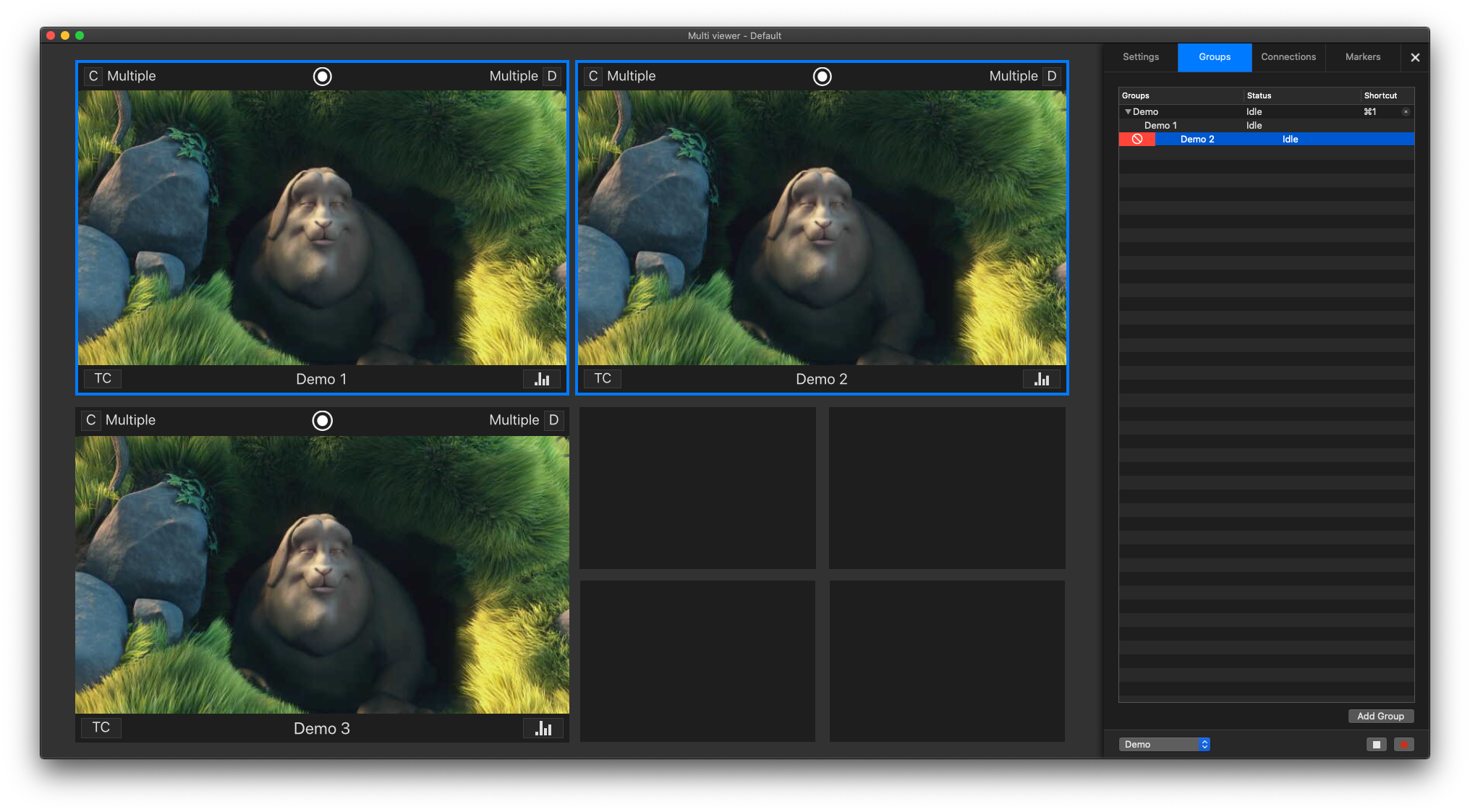Image resolution: width=1470 pixels, height=812 pixels.
Task: Click Idle status of Demo group row
Action: [x=1254, y=112]
